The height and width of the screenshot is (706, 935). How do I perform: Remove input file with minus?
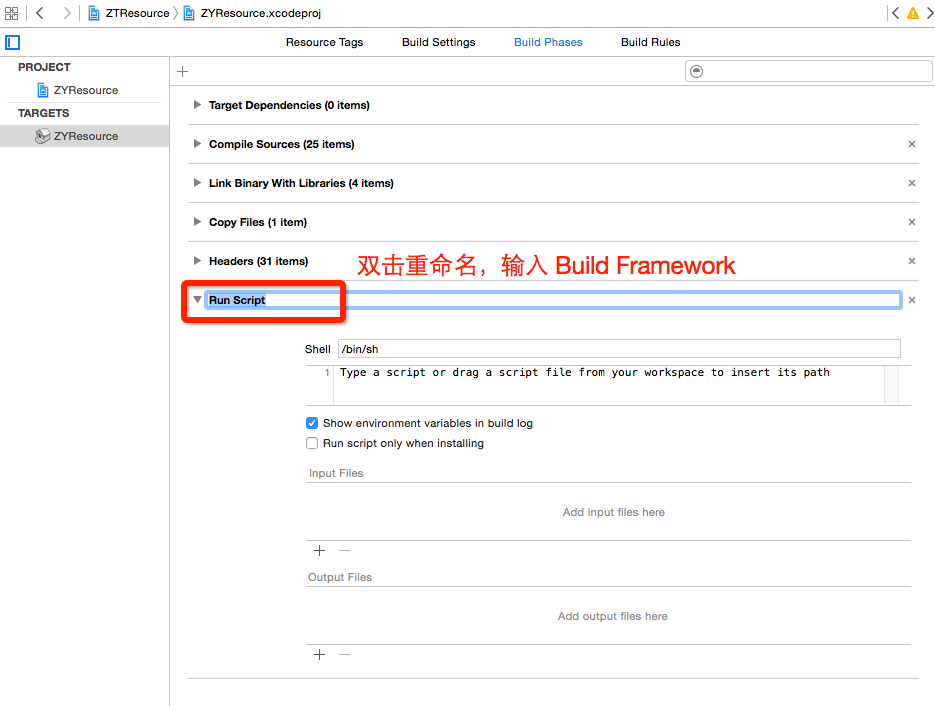pos(345,550)
